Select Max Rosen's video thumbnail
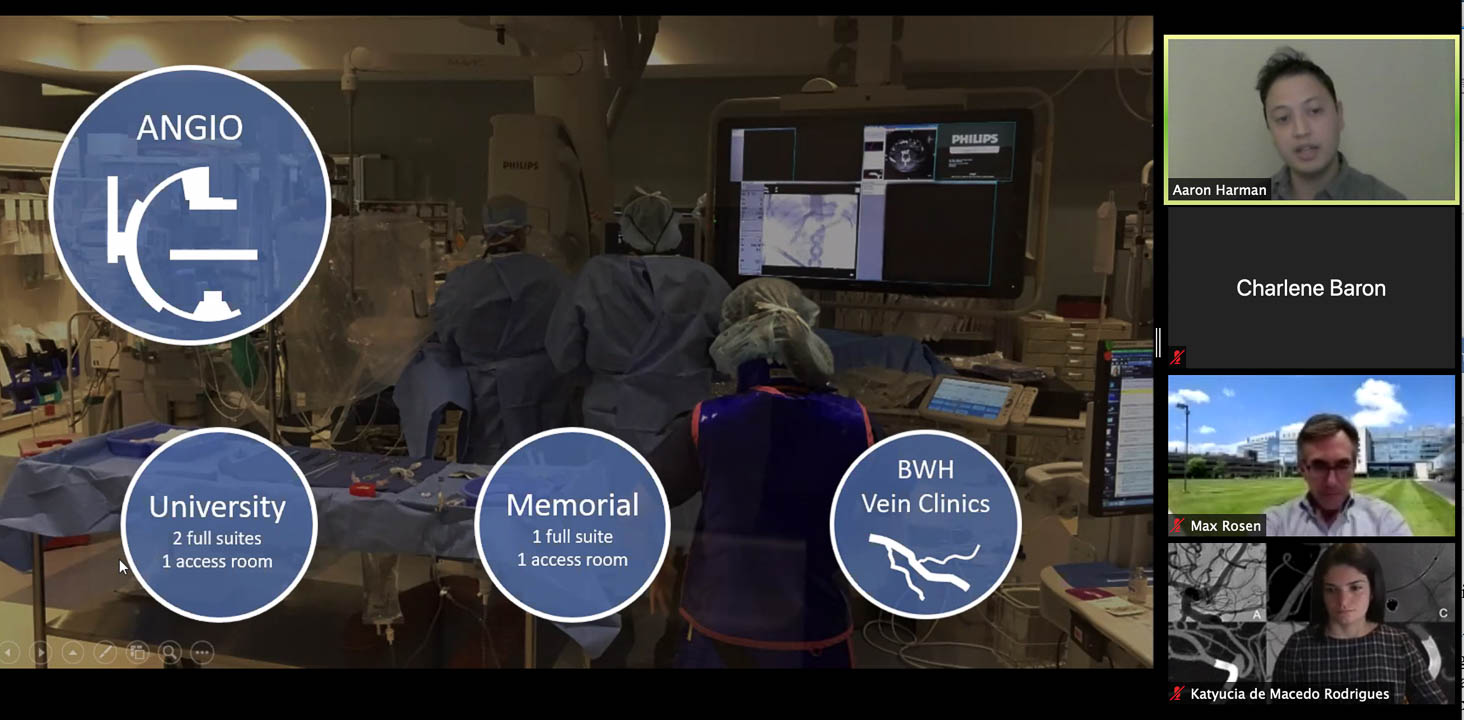 1310,455
